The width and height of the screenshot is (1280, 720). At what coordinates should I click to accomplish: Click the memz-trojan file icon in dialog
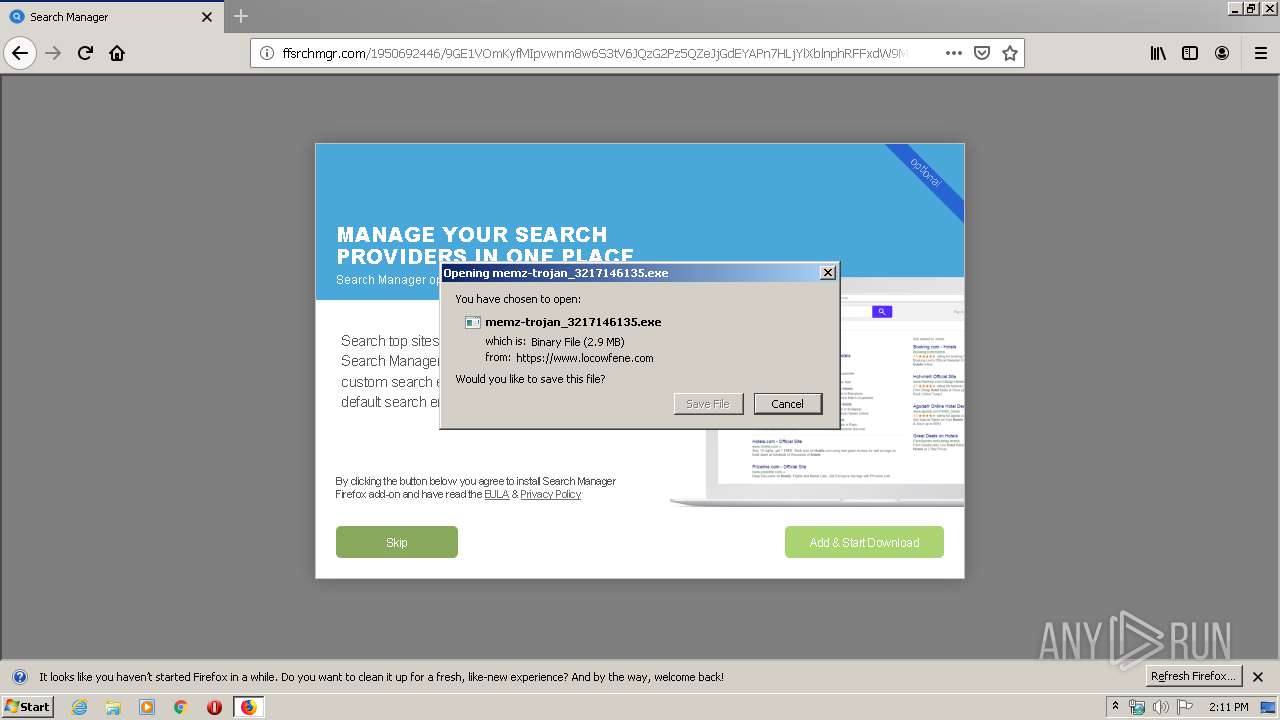pyautogui.click(x=473, y=322)
